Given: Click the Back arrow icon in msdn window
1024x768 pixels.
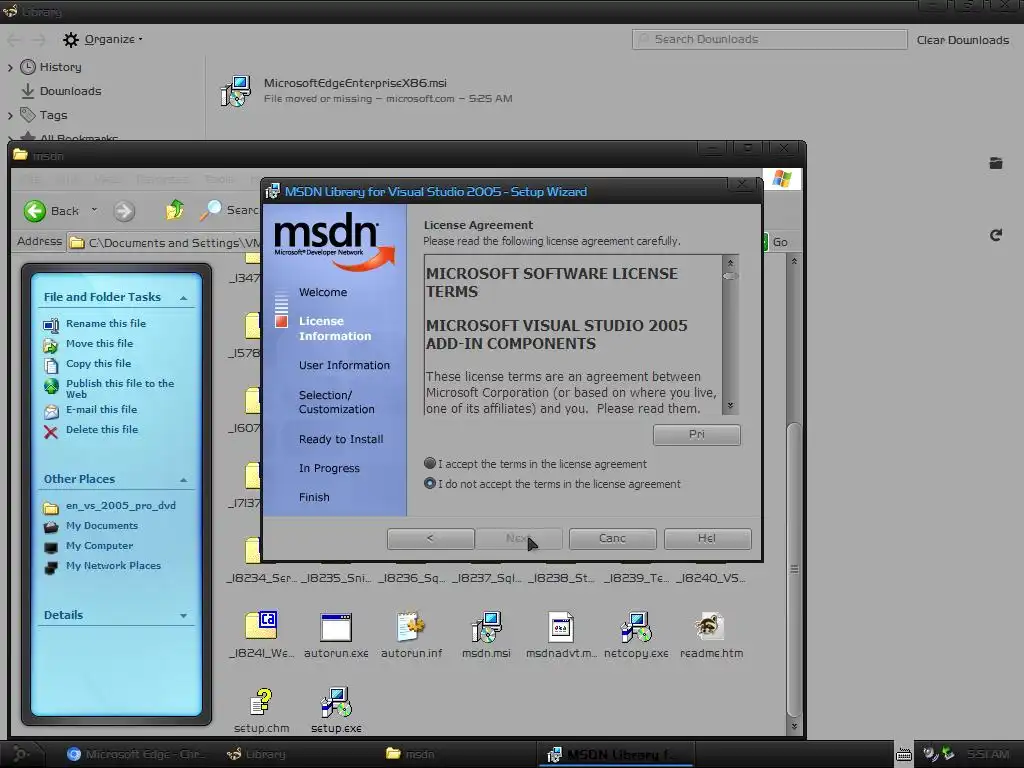Looking at the screenshot, I should (35, 211).
